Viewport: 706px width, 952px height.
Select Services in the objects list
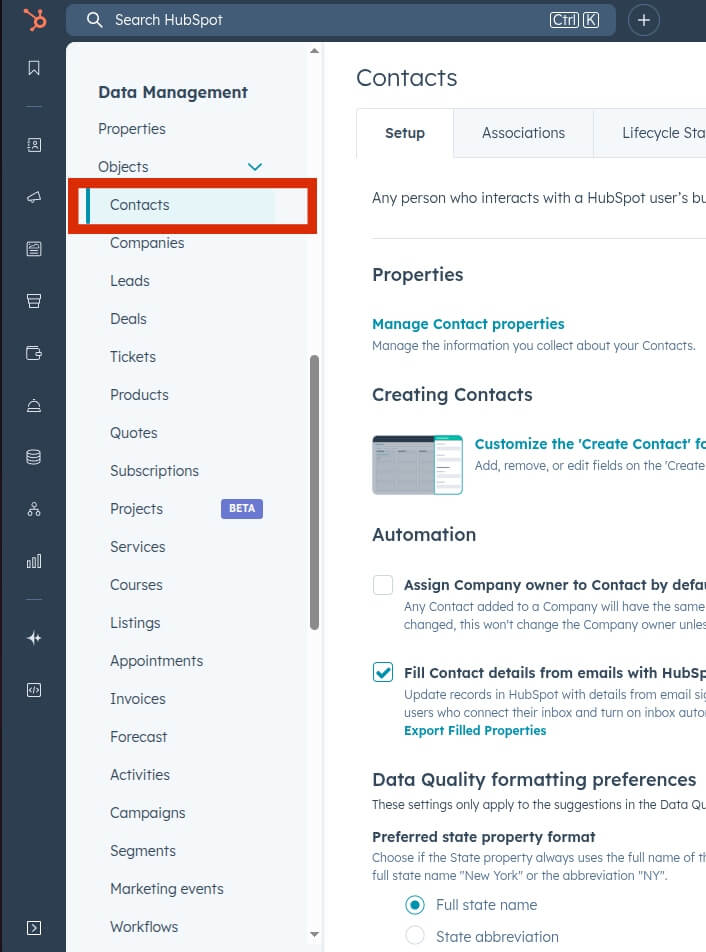138,547
